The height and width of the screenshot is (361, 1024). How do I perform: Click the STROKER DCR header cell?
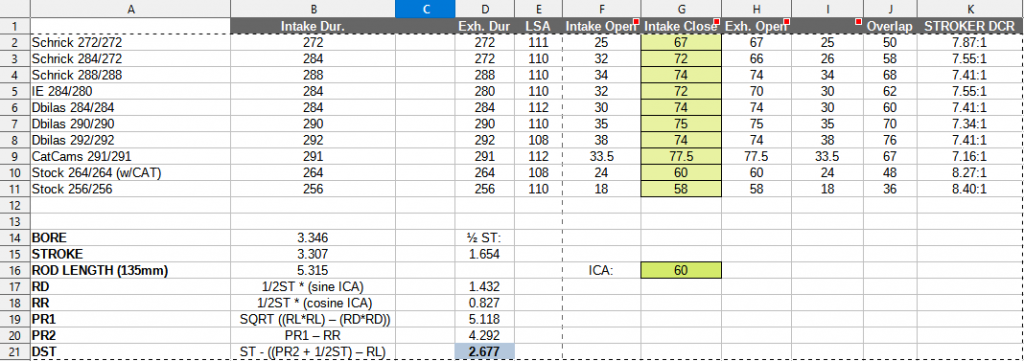coord(970,26)
